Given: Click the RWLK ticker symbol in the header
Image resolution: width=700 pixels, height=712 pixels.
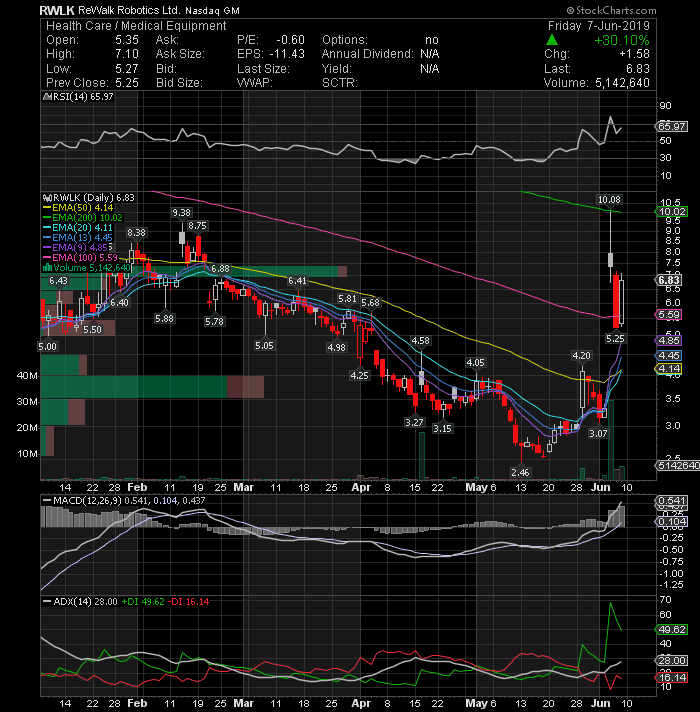Looking at the screenshot, I should [x=57, y=10].
